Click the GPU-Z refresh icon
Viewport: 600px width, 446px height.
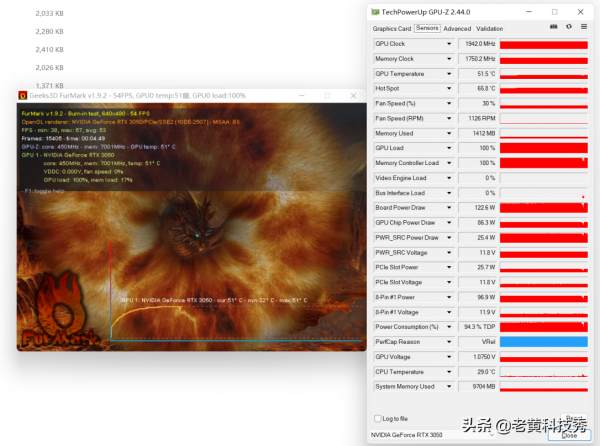[x=569, y=27]
